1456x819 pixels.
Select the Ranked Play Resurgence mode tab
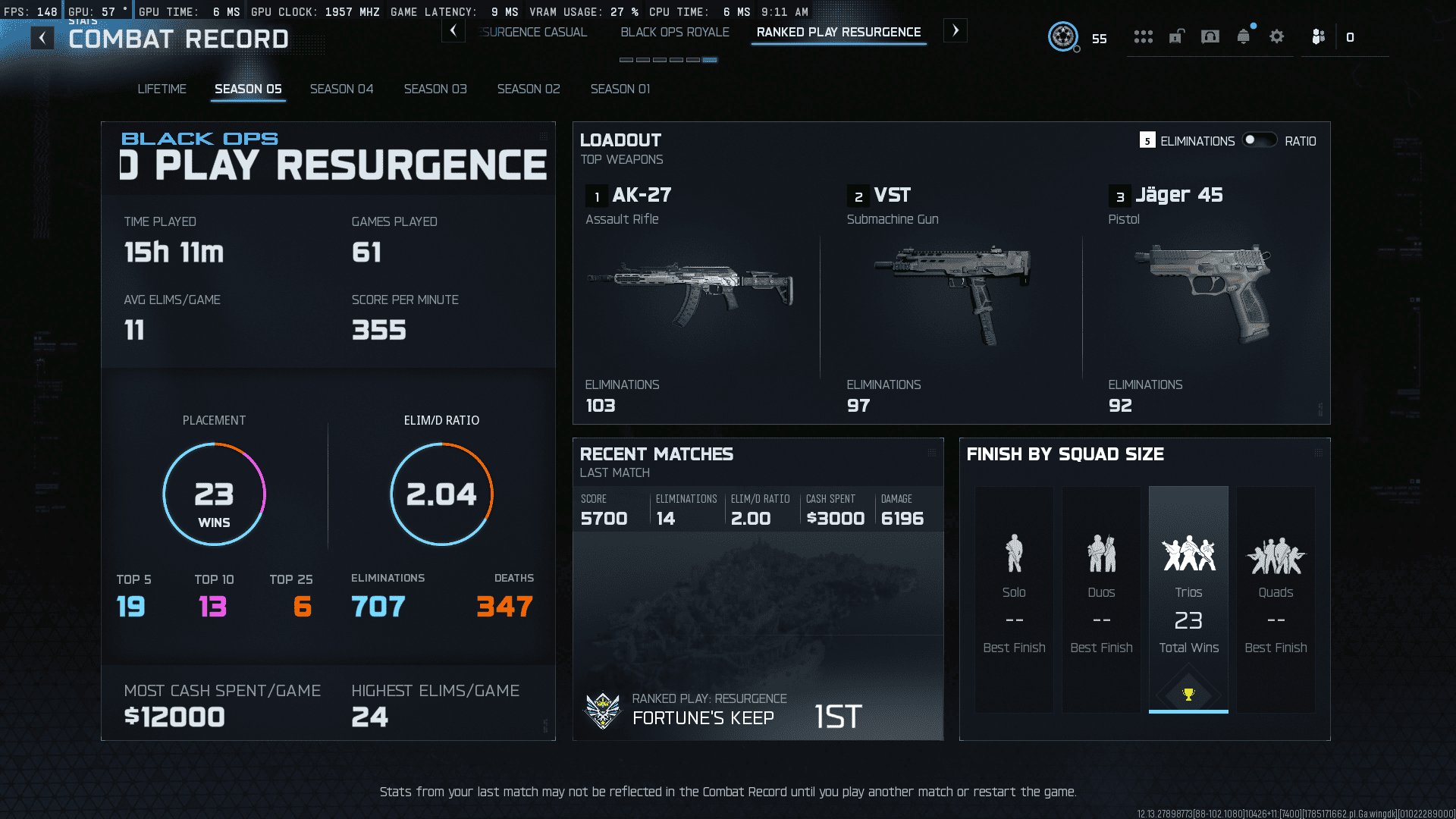839,32
